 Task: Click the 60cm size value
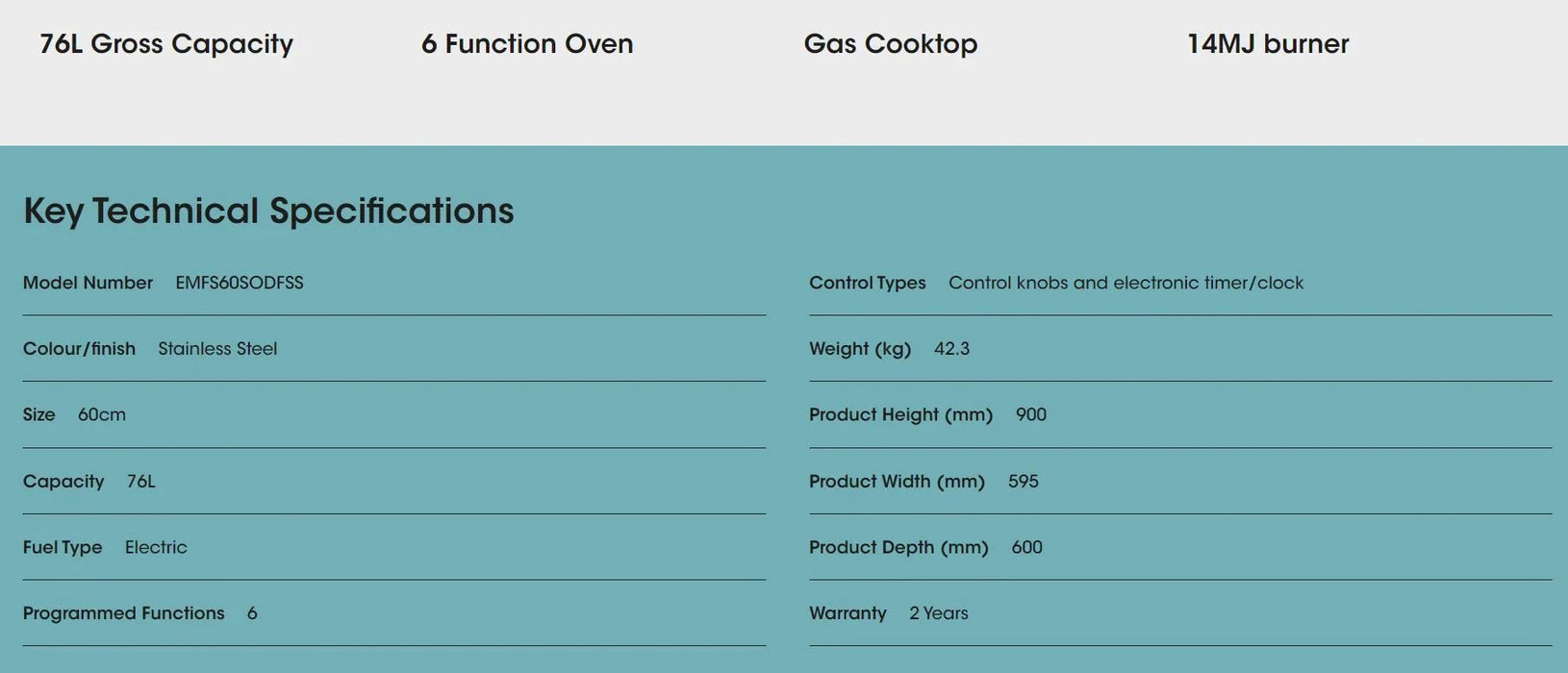pyautogui.click(x=102, y=415)
